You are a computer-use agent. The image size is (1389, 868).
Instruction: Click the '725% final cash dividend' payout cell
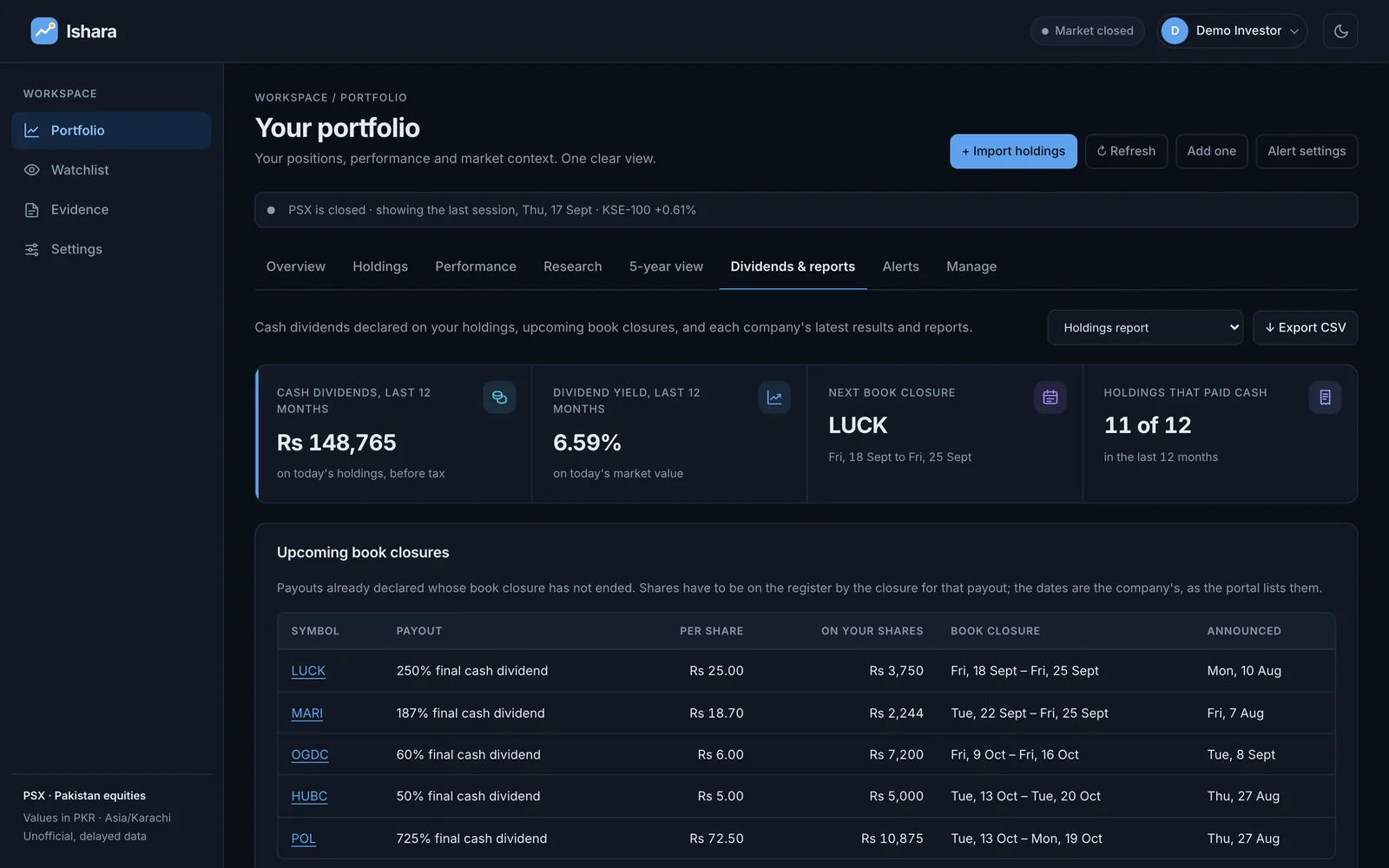point(471,838)
